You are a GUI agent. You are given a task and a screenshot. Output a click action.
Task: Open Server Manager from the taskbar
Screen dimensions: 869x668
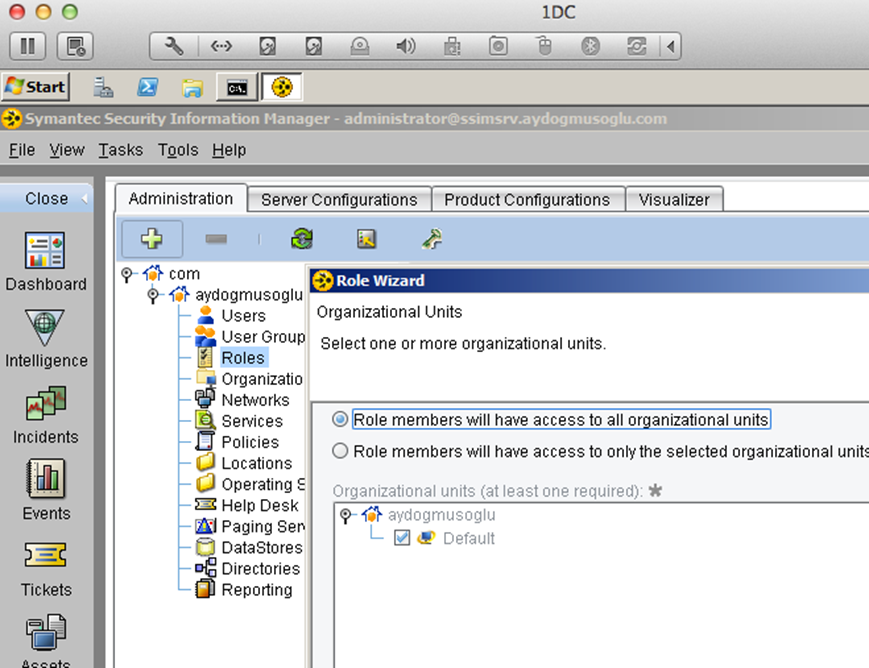coord(103,87)
